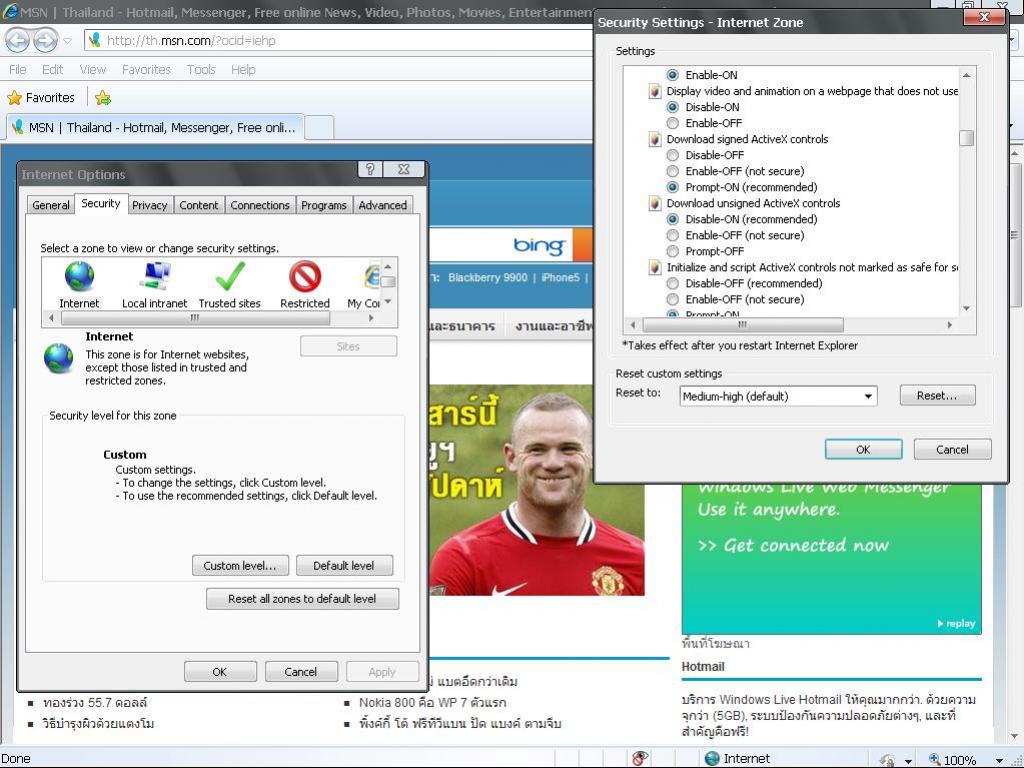Click the privacy report eye icon in status bar
The width and height of the screenshot is (1024, 768).
tap(640, 758)
